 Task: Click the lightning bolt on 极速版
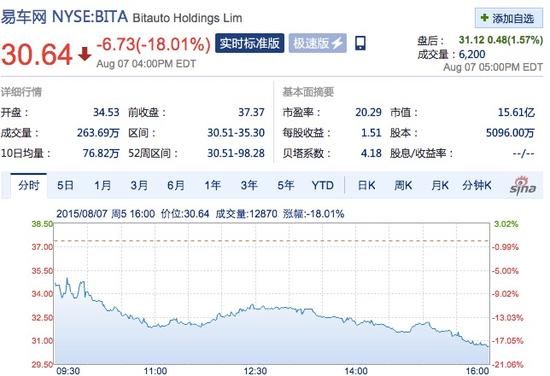[337, 43]
